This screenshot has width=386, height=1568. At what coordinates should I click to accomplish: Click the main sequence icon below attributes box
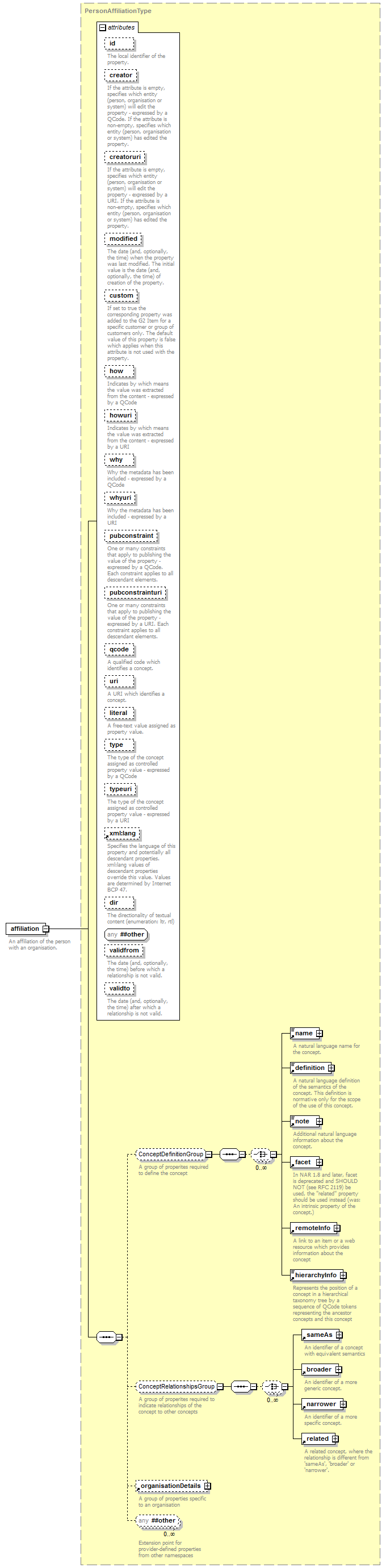tap(106, 1337)
